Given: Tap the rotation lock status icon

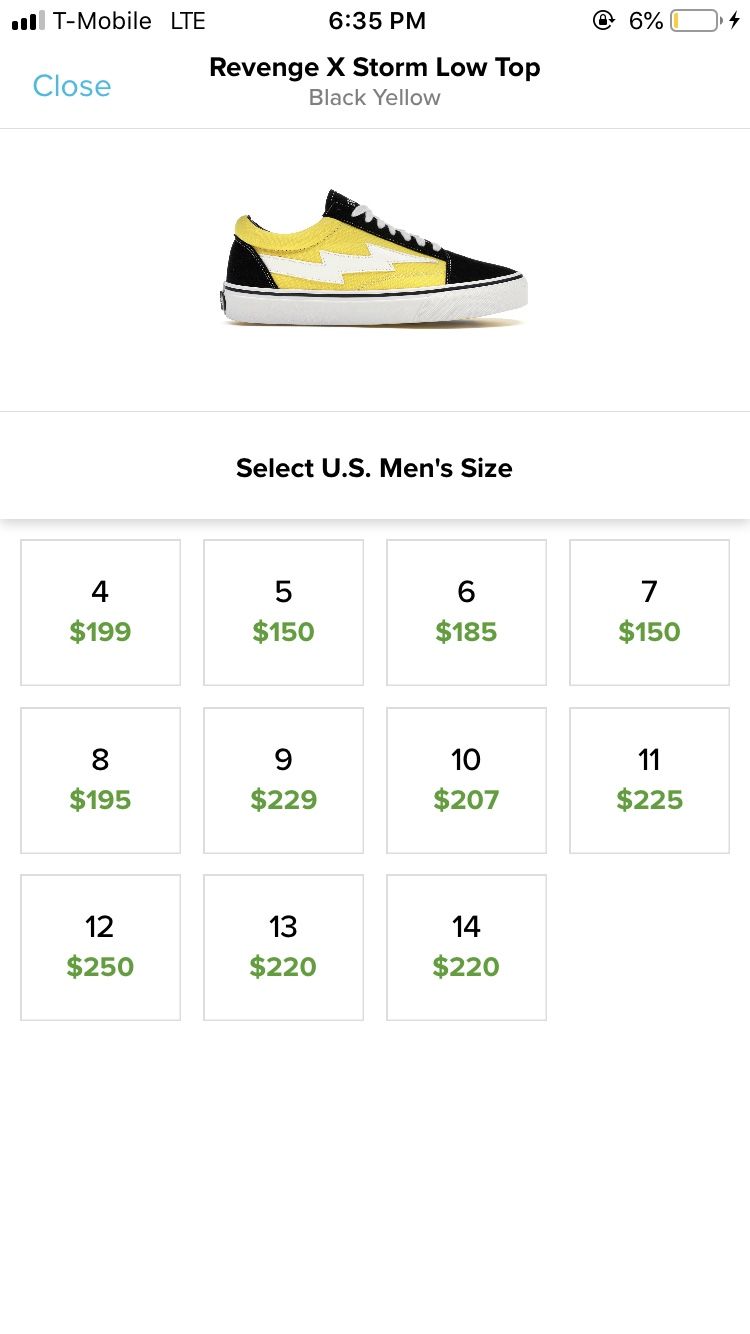Looking at the screenshot, I should click(604, 20).
